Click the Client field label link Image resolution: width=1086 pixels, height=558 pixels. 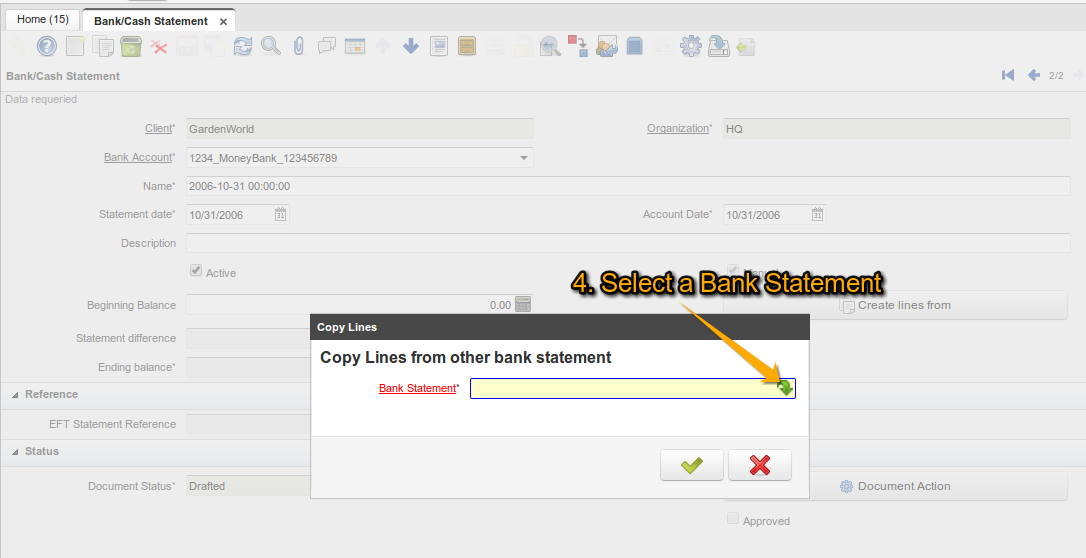(158, 128)
